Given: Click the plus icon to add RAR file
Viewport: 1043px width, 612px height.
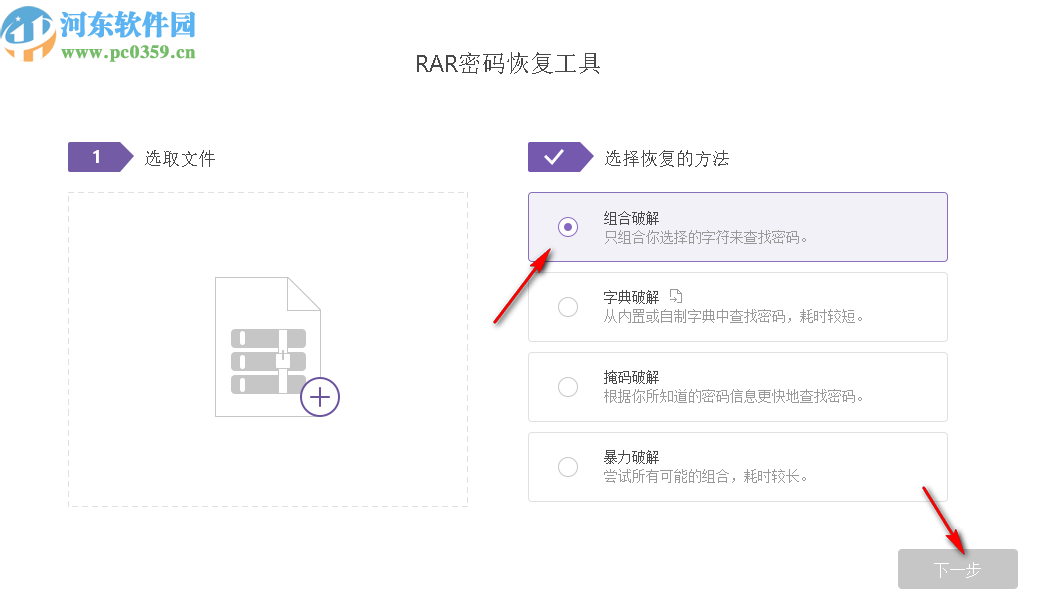Looking at the screenshot, I should coord(319,396).
